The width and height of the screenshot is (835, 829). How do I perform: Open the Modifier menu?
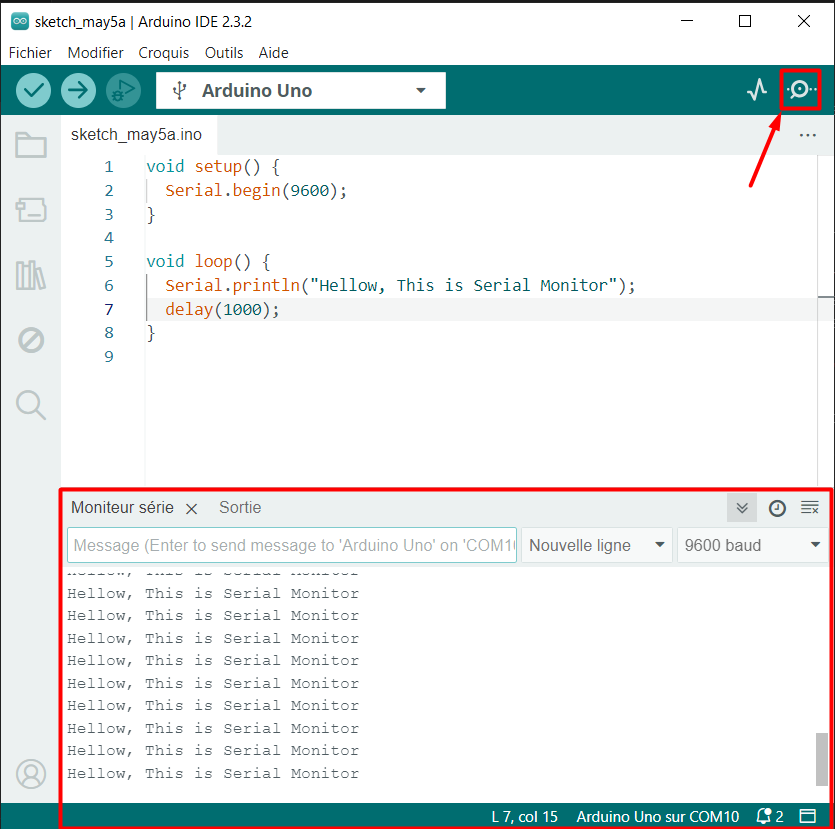[x=95, y=53]
